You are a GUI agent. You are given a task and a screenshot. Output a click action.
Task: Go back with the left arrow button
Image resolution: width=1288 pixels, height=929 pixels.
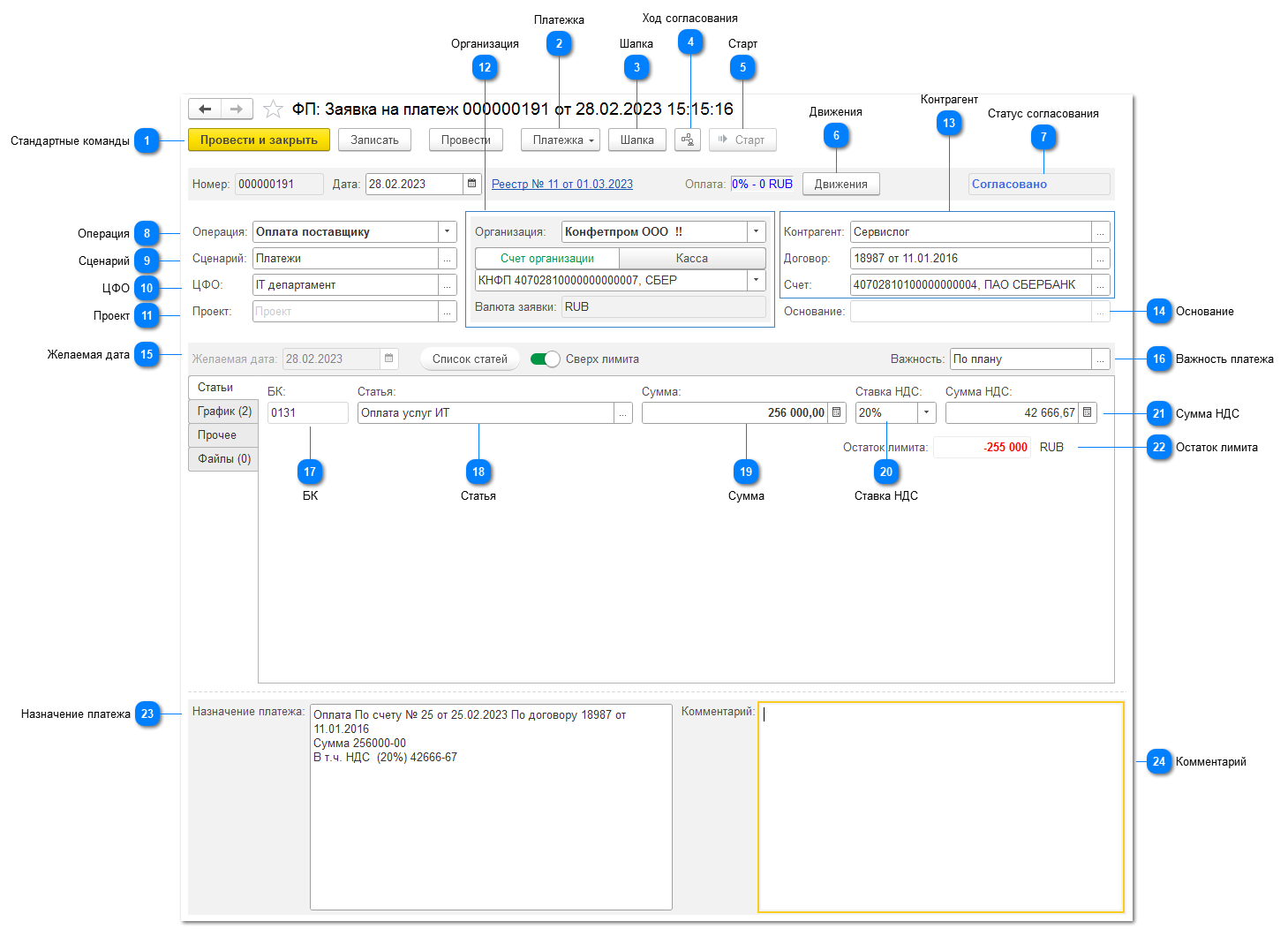pyautogui.click(x=205, y=109)
